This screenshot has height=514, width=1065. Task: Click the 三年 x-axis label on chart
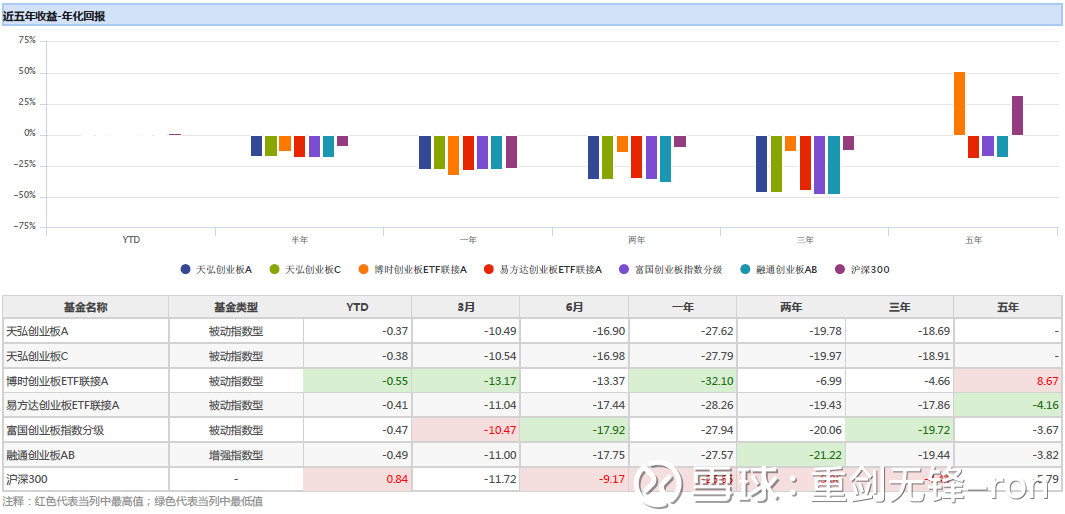pyautogui.click(x=806, y=240)
